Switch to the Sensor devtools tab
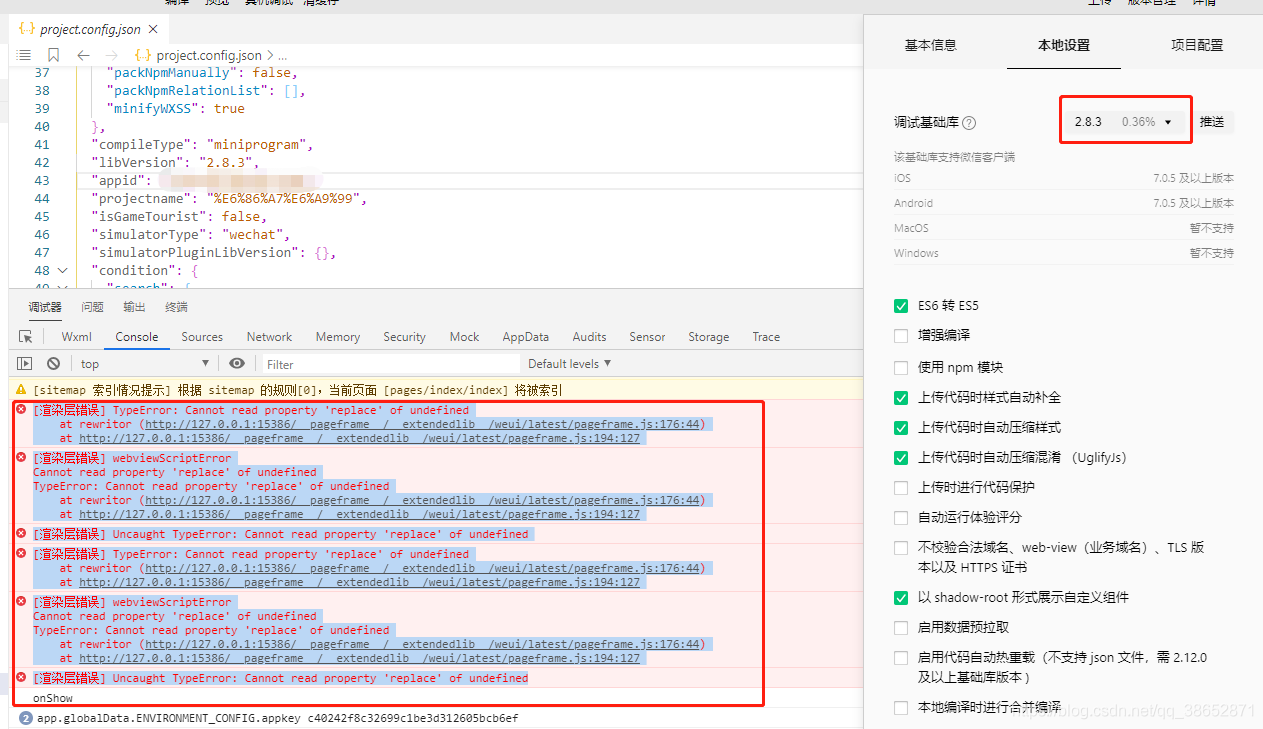Viewport: 1263px width, 729px height. coord(647,337)
